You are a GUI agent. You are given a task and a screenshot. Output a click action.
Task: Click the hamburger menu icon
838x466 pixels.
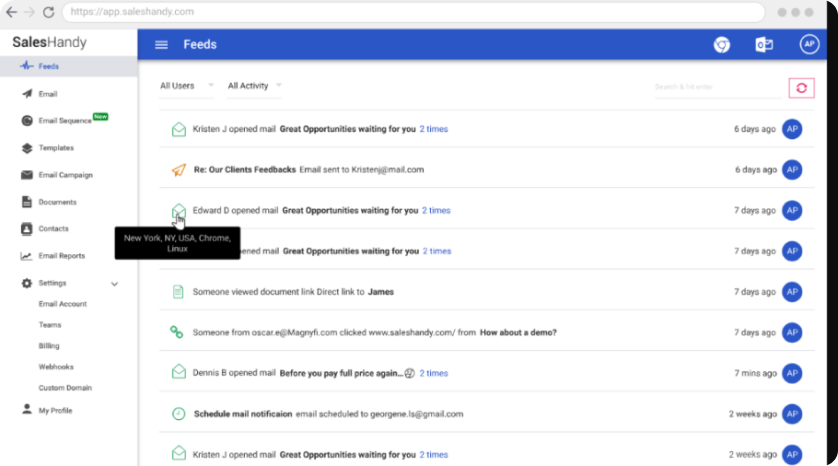point(161,45)
